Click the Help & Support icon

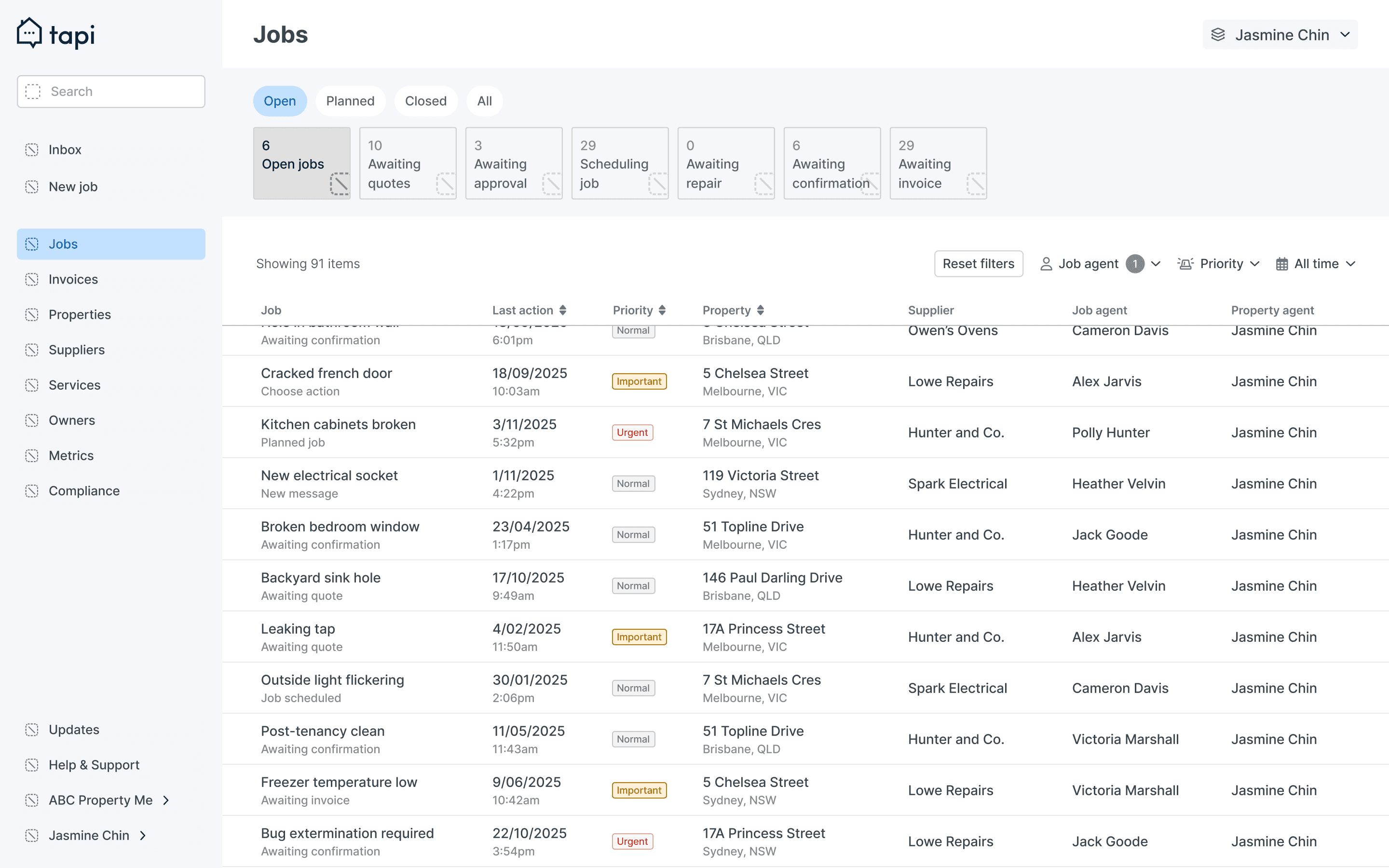click(32, 765)
